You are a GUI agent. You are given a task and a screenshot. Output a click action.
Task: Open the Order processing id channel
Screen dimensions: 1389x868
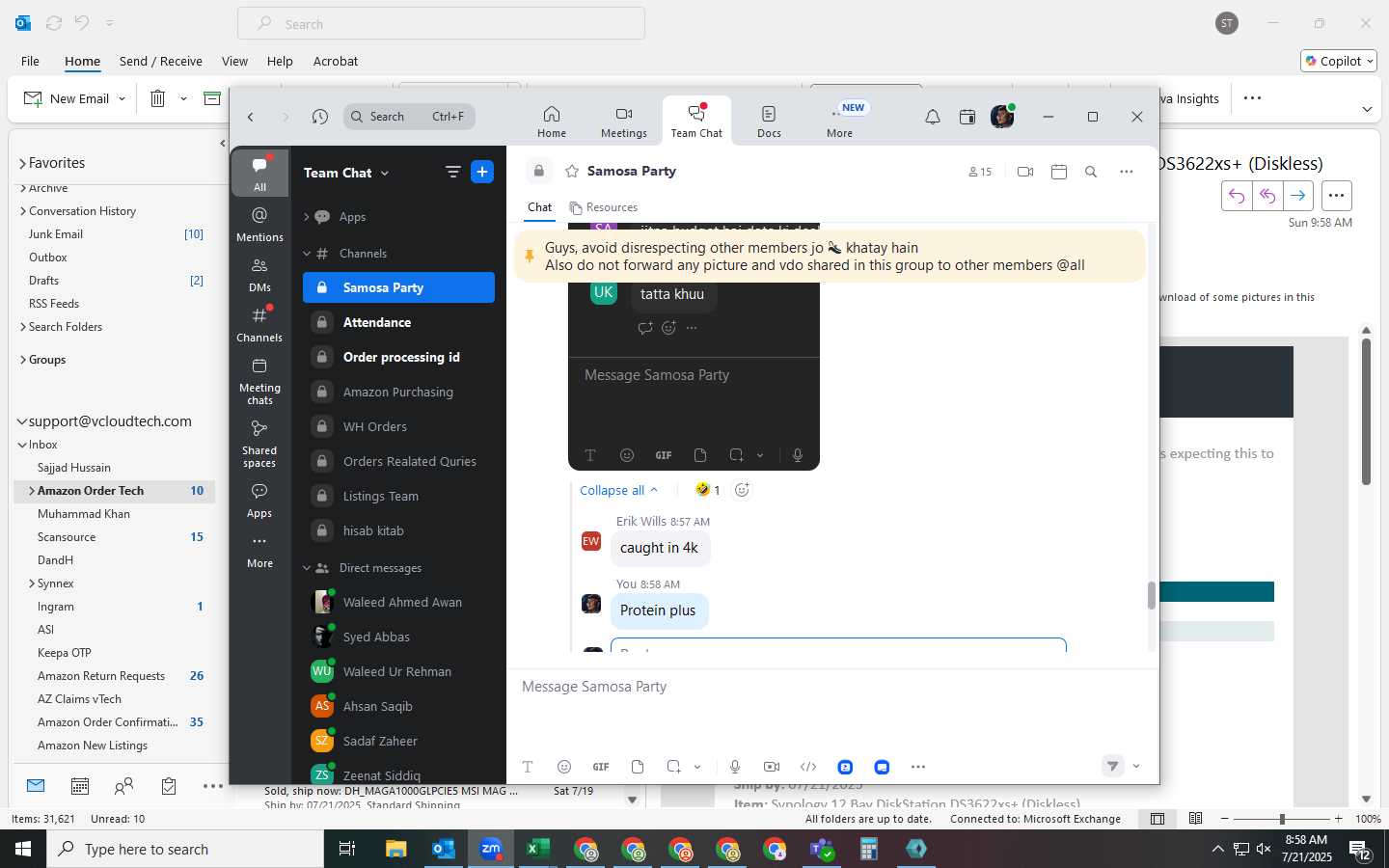(398, 357)
